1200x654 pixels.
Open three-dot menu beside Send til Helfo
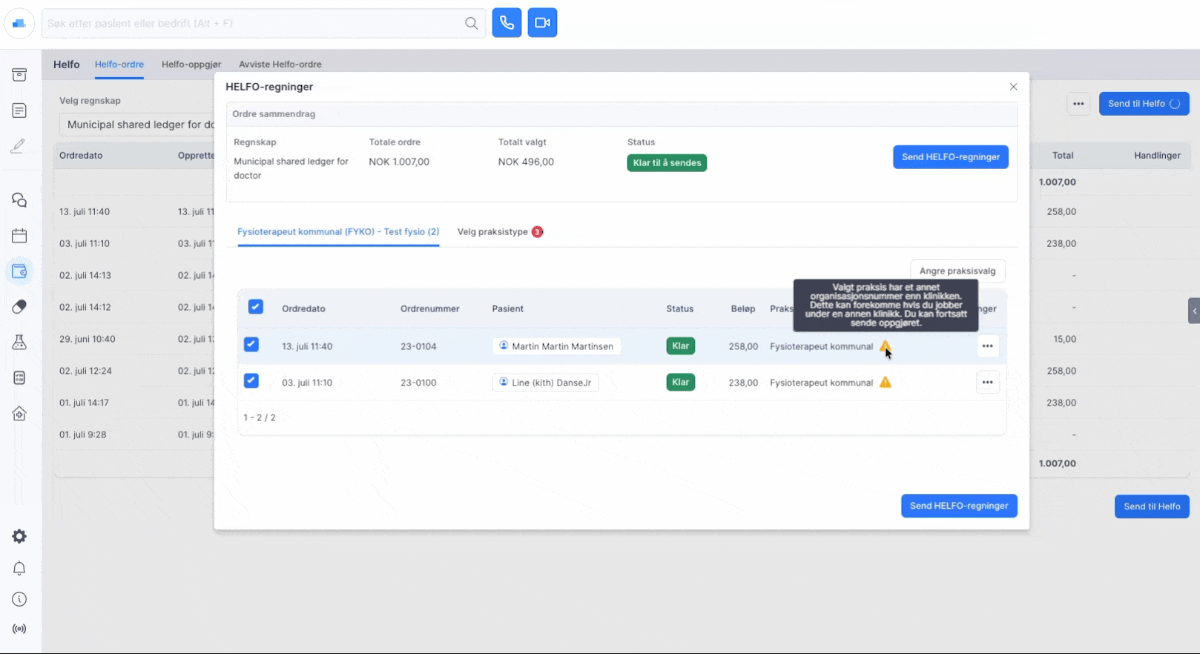click(1078, 103)
